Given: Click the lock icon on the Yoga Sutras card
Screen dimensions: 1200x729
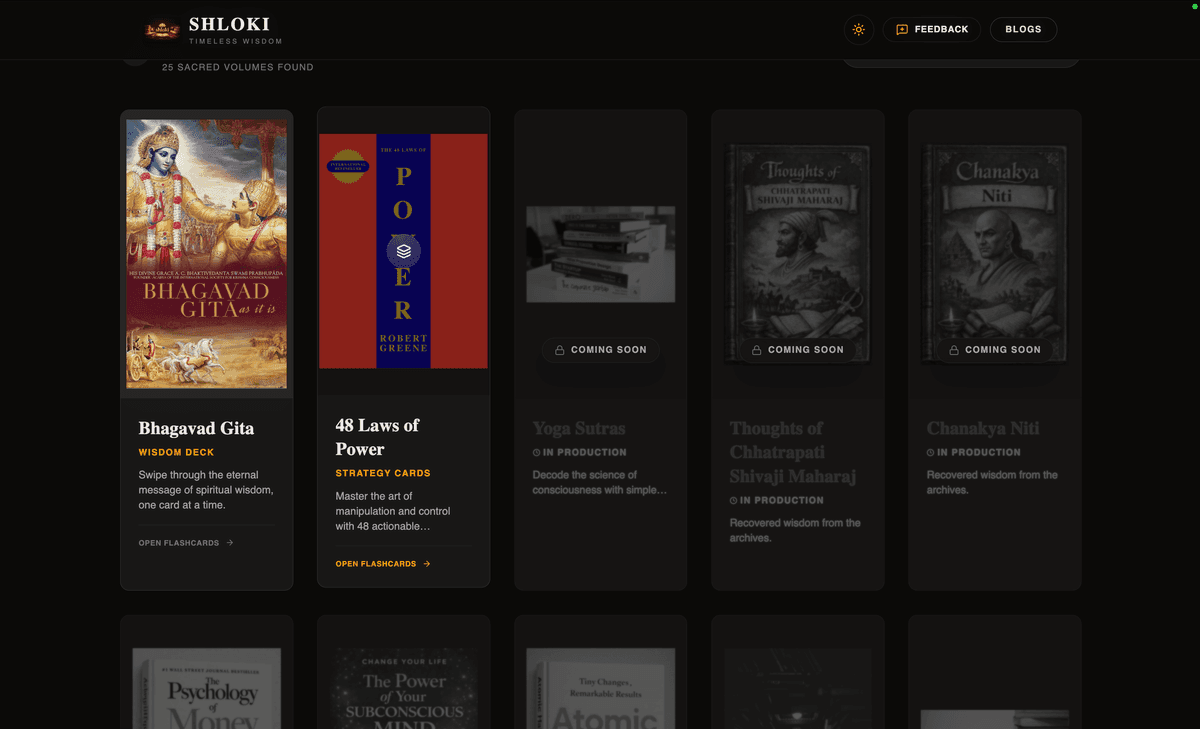Looking at the screenshot, I should [x=560, y=350].
